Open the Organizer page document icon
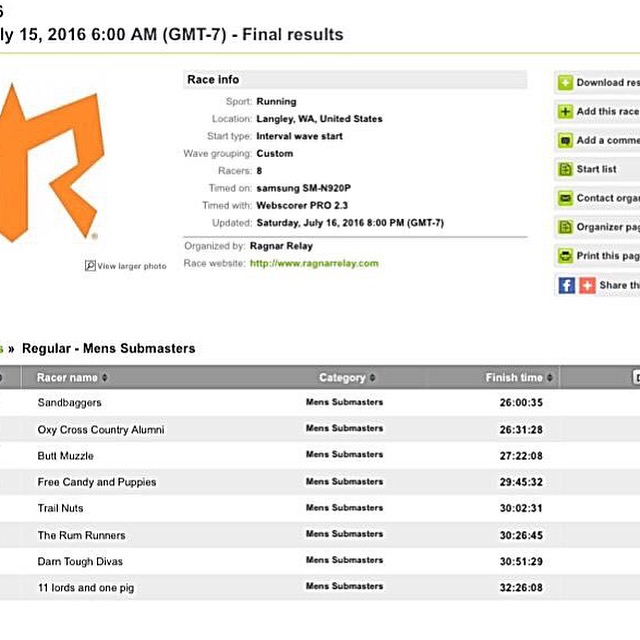This screenshot has height=640, width=640. pos(565,227)
